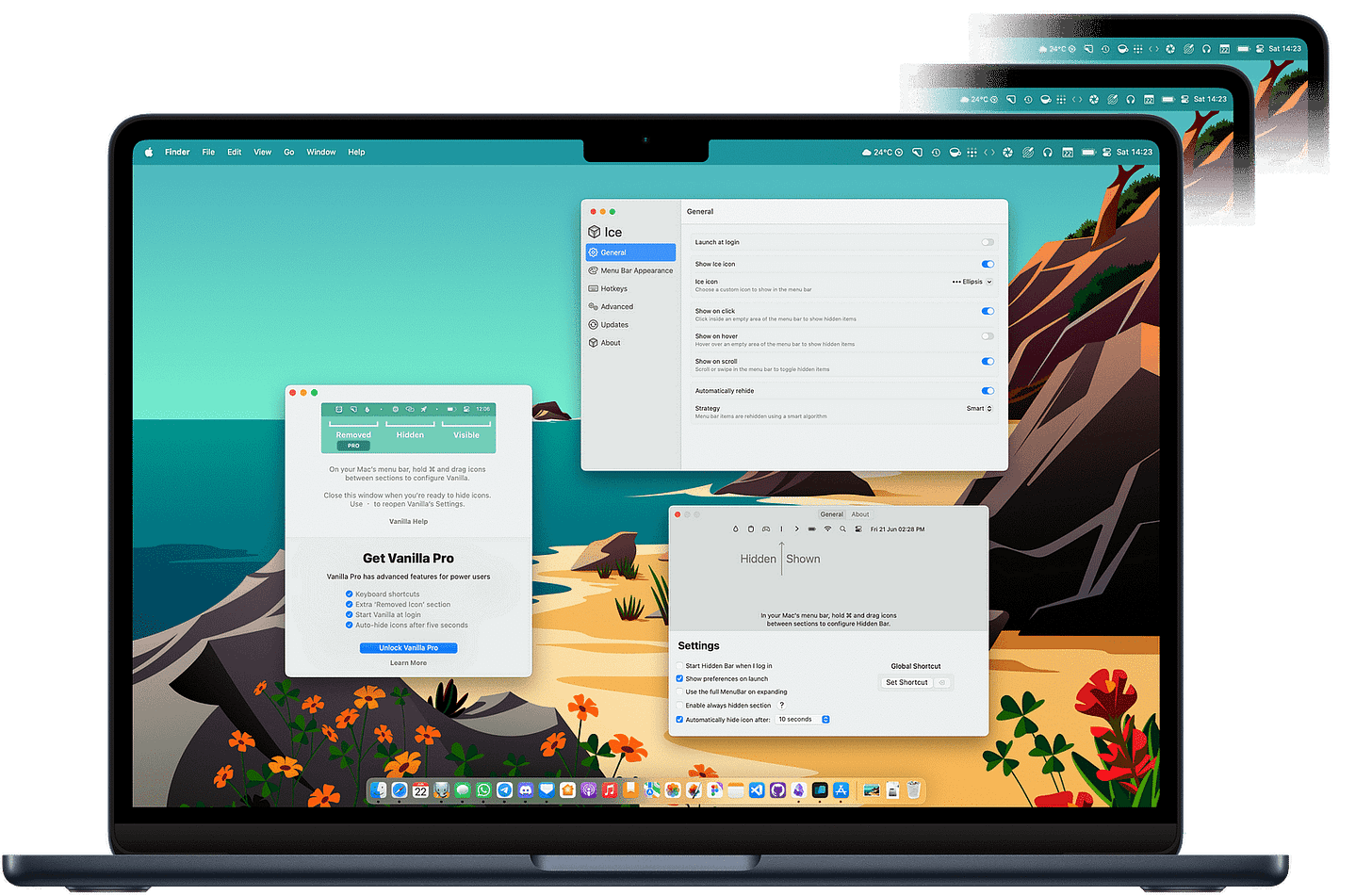
Task: Open the Music app in the Dock
Action: click(610, 790)
